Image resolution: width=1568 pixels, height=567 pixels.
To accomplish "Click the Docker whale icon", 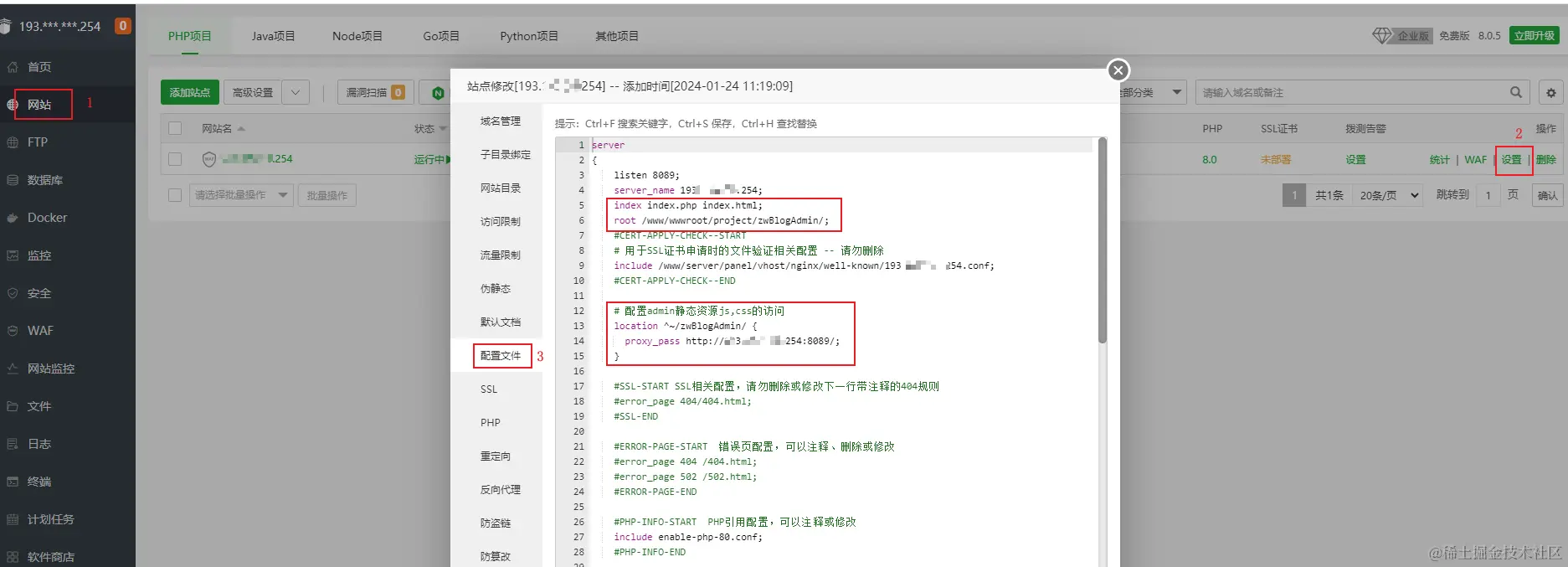I will coord(13,218).
